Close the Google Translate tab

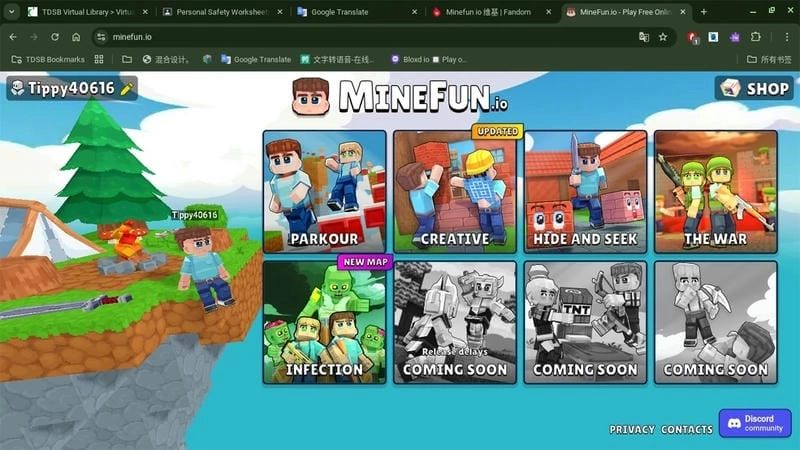click(x=414, y=12)
